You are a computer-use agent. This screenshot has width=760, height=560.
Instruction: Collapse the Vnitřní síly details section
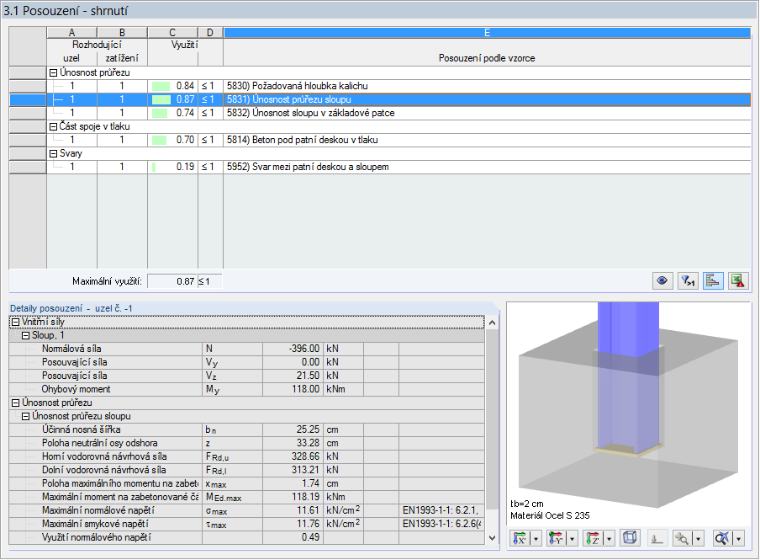pyautogui.click(x=16, y=322)
